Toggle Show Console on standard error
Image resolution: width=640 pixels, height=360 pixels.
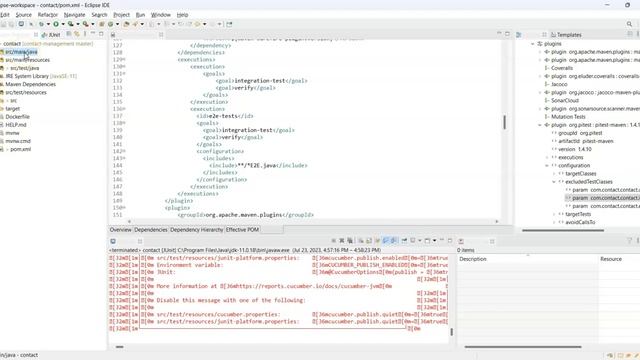click(x=393, y=241)
